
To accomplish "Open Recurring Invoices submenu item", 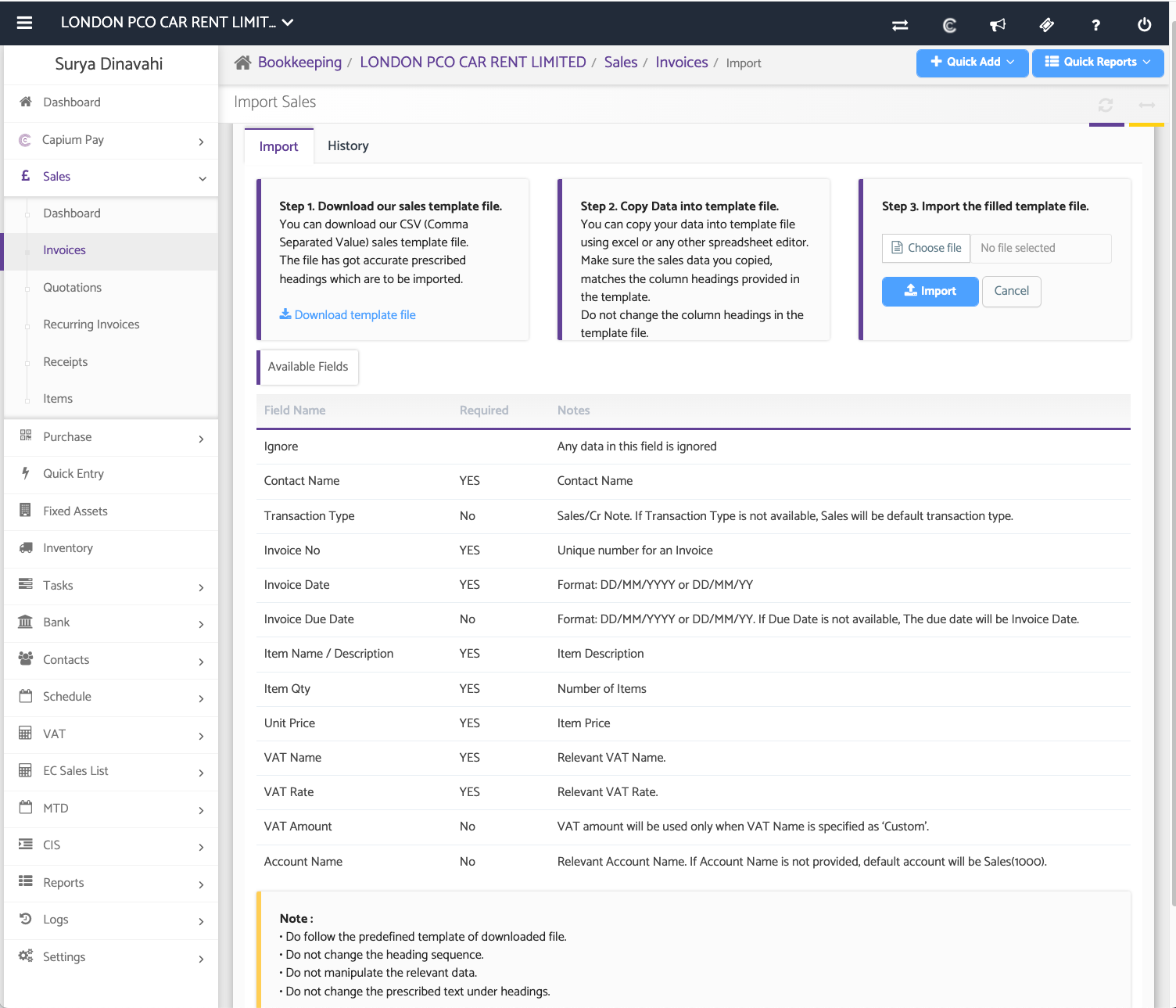I will pyautogui.click(x=91, y=325).
